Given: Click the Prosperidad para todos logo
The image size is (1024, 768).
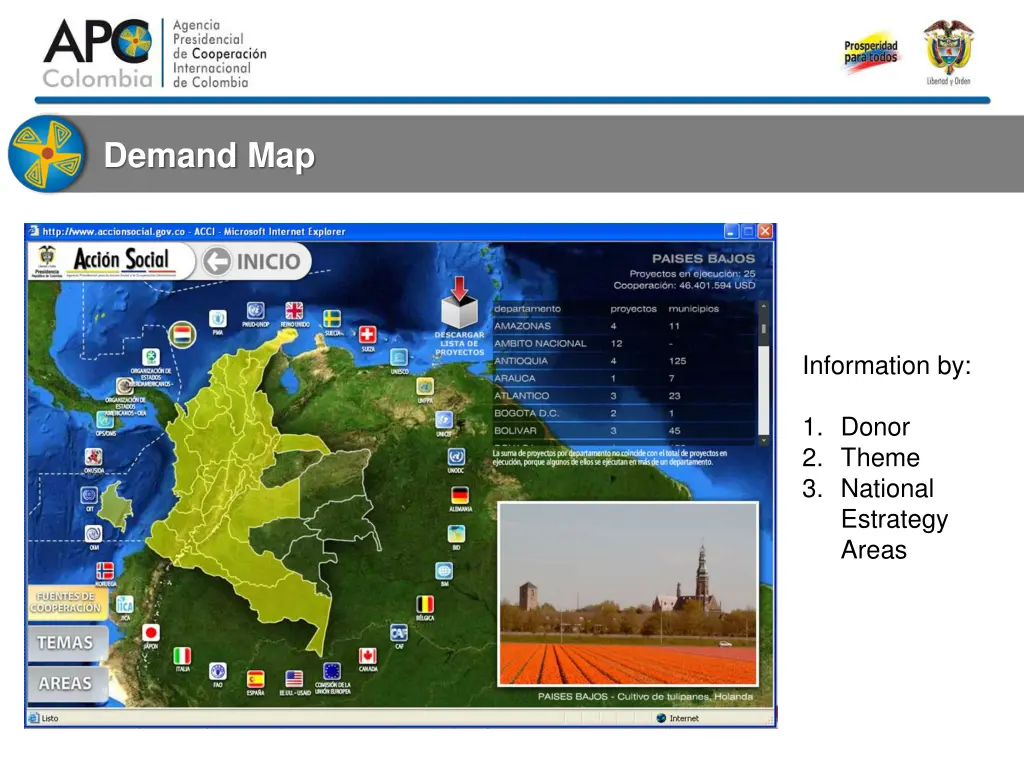Looking at the screenshot, I should 871,52.
